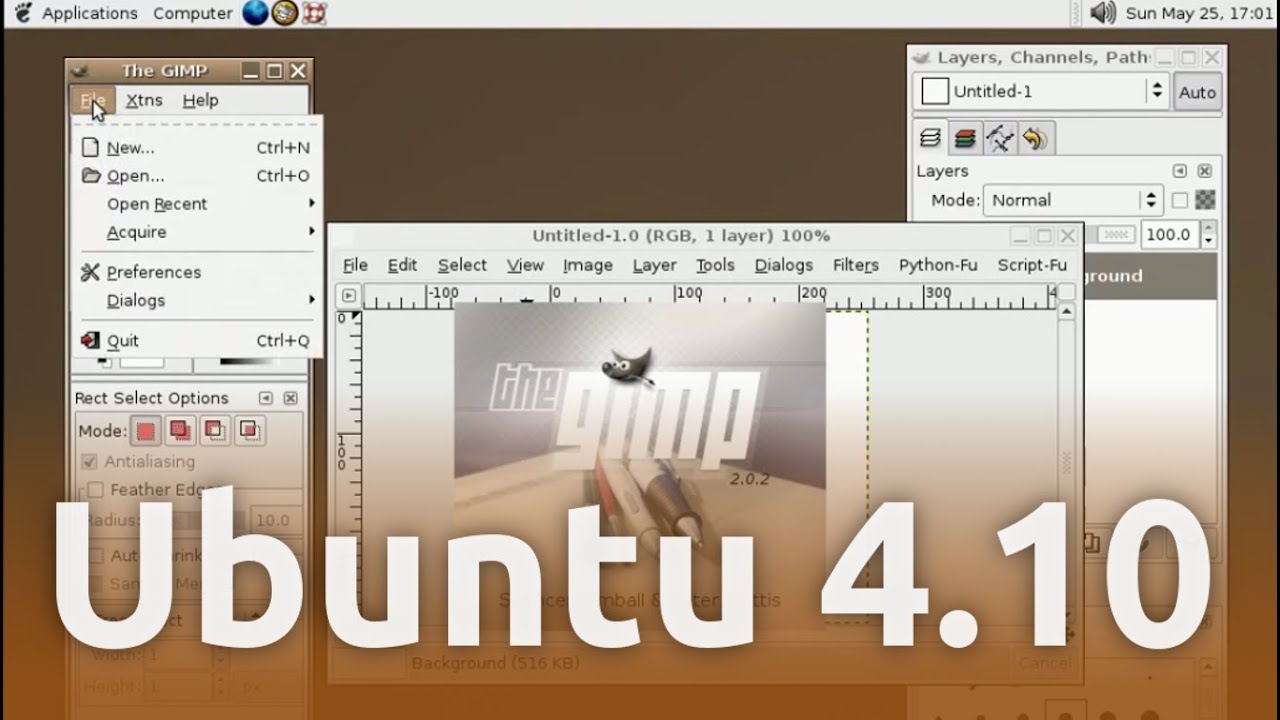Viewport: 1280px width, 720px height.
Task: Launch the web browser globe icon in top panel
Action: click(x=256, y=13)
